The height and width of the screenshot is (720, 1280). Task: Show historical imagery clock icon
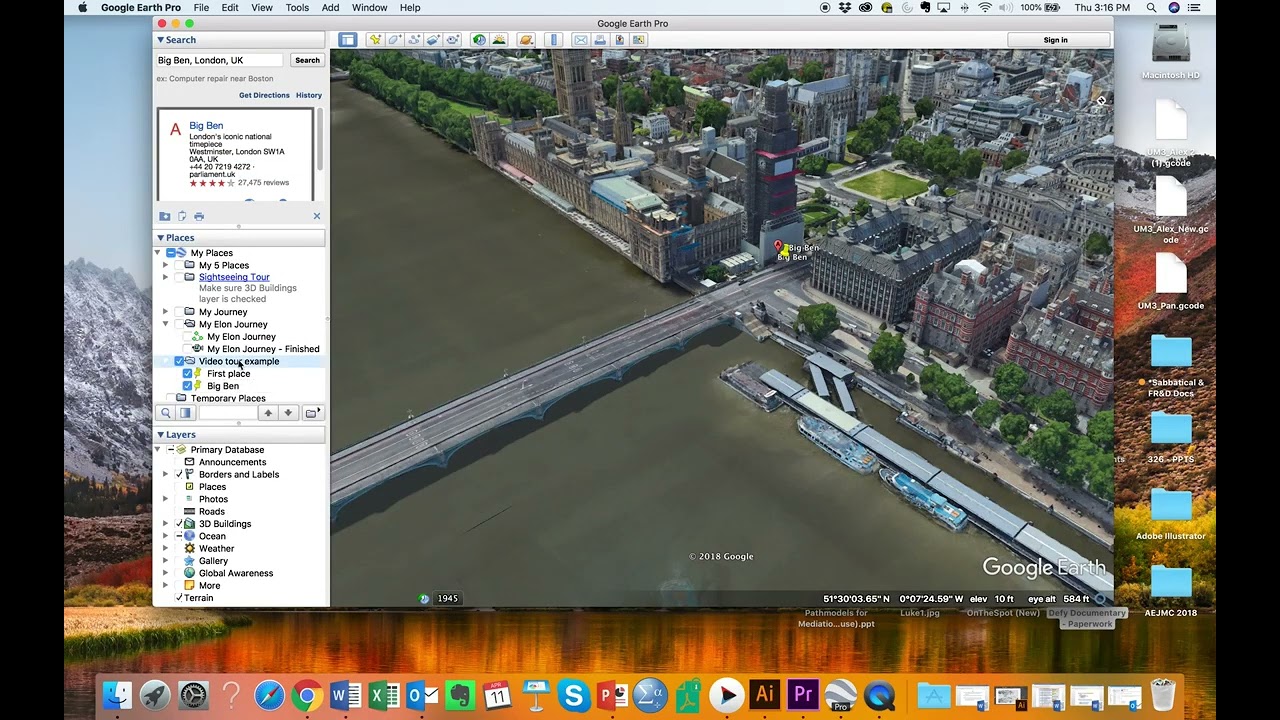click(x=479, y=40)
